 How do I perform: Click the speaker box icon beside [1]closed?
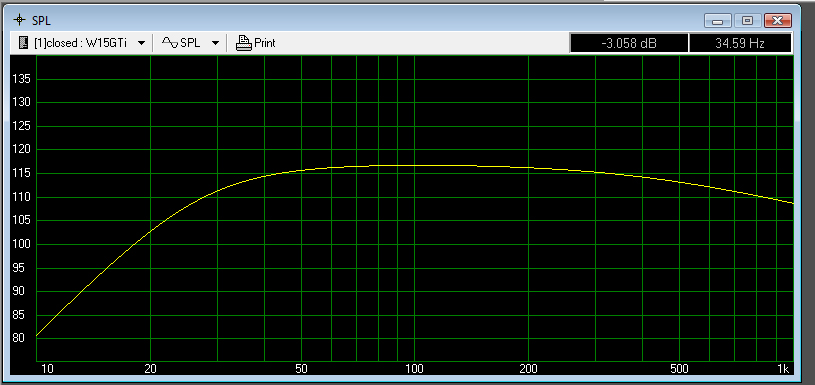pos(22,43)
